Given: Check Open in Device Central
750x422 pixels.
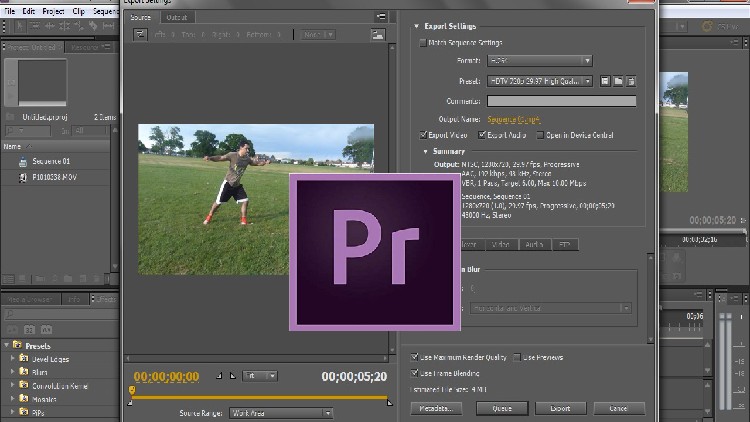Looking at the screenshot, I should click(x=540, y=135).
